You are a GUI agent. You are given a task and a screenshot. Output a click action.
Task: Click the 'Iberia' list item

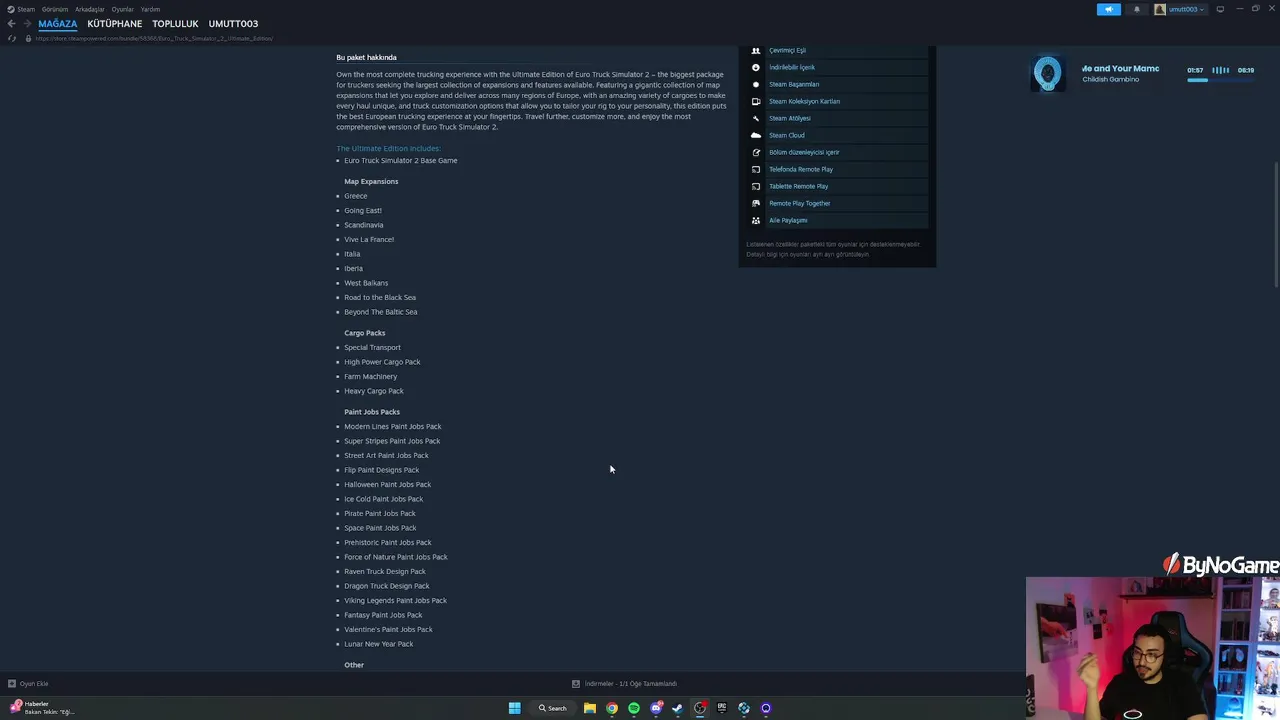354,268
